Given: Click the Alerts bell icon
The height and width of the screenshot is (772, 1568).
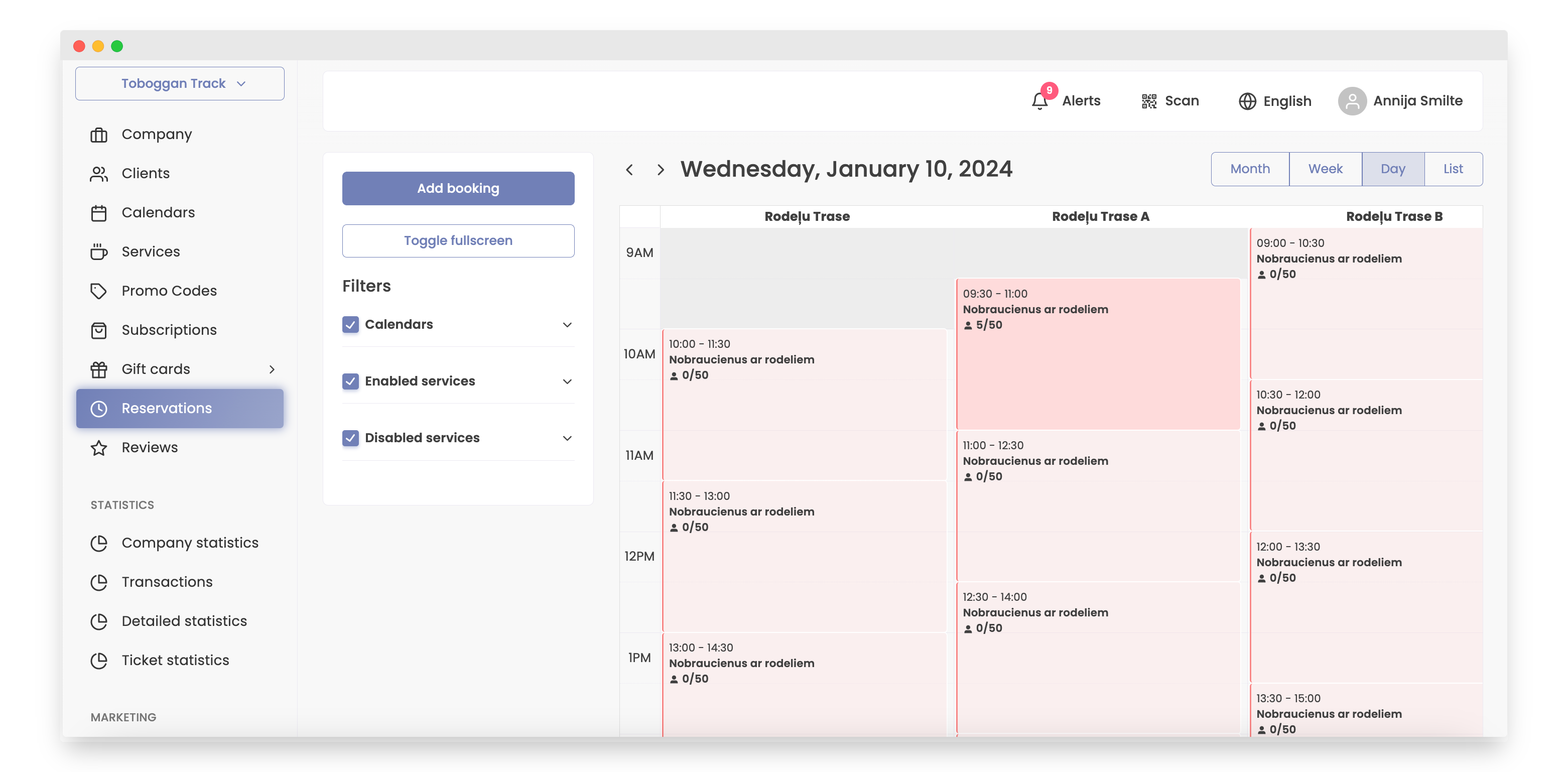Looking at the screenshot, I should click(x=1039, y=101).
